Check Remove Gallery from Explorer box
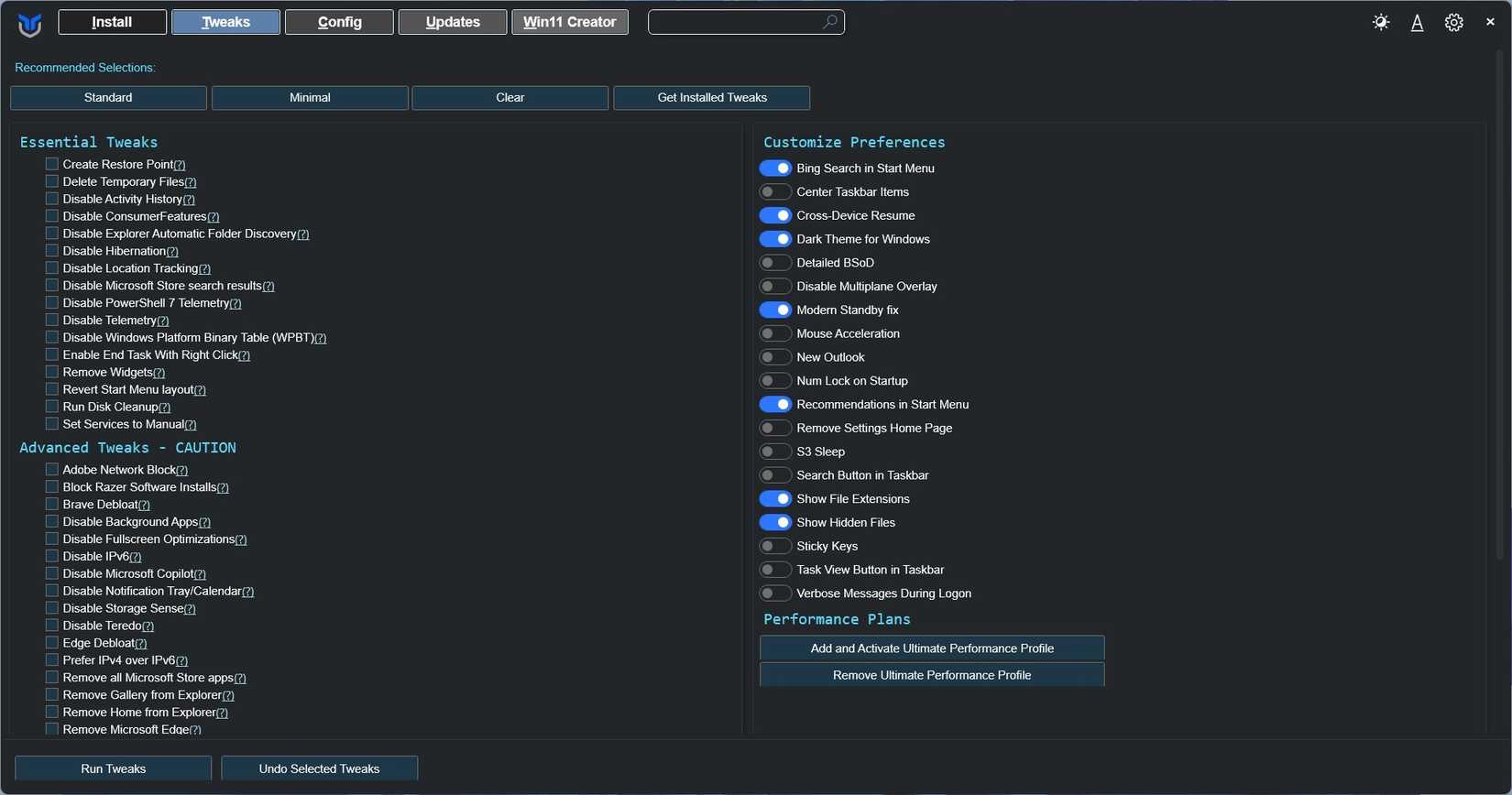 click(x=52, y=694)
